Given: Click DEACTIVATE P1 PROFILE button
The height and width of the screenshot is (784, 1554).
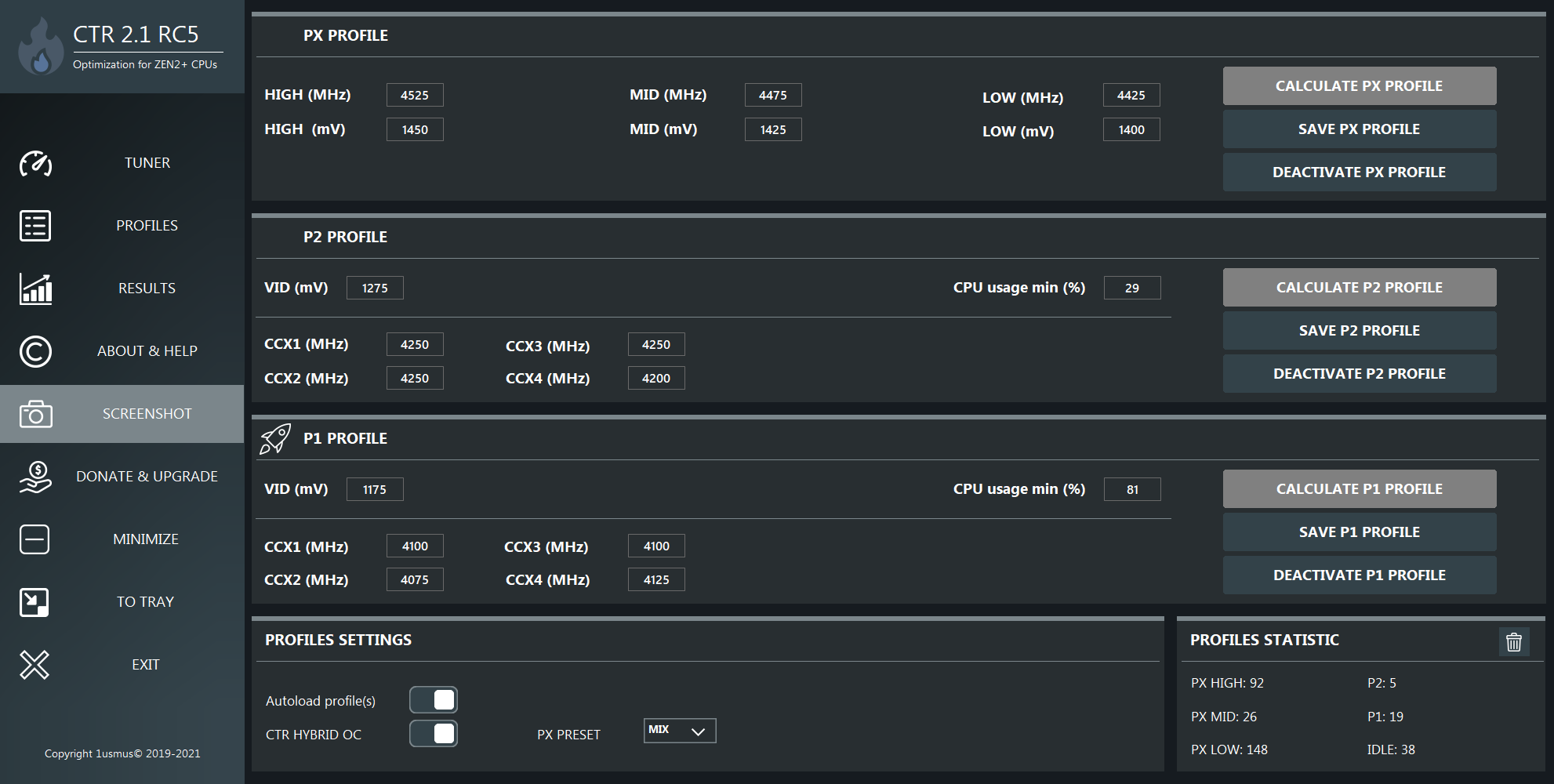Looking at the screenshot, I should [x=1360, y=575].
